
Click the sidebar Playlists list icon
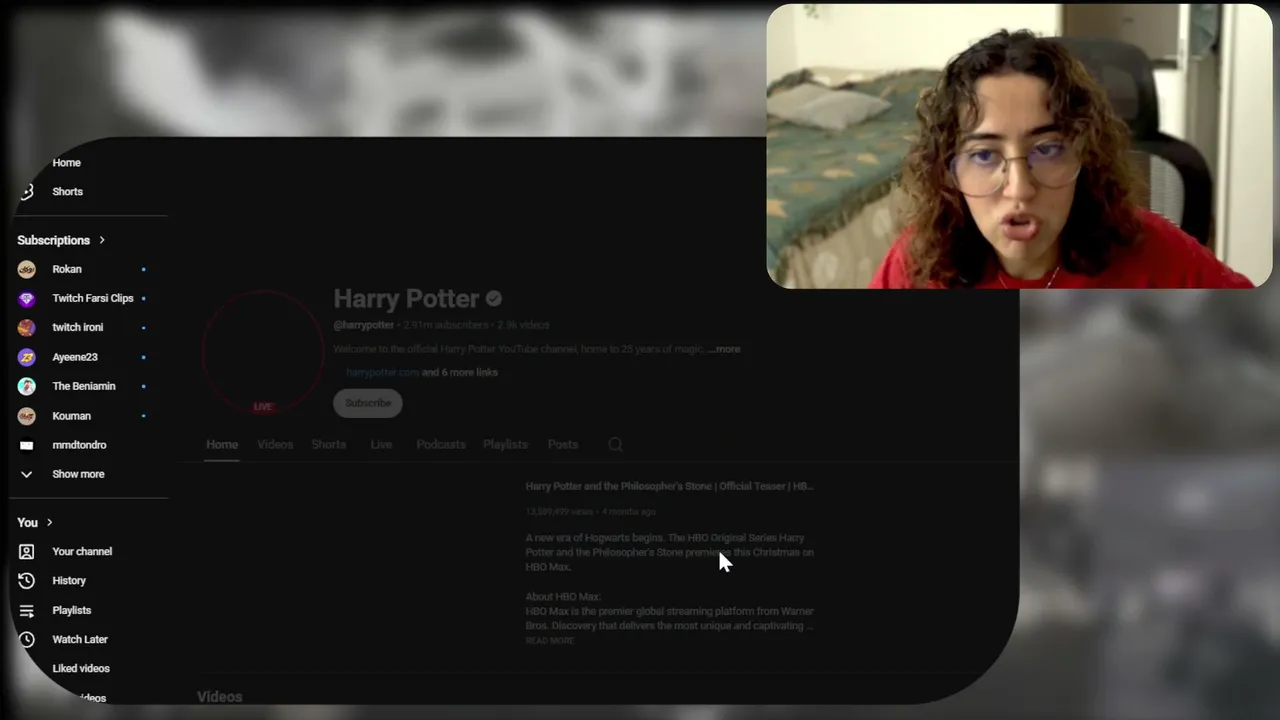[27, 610]
